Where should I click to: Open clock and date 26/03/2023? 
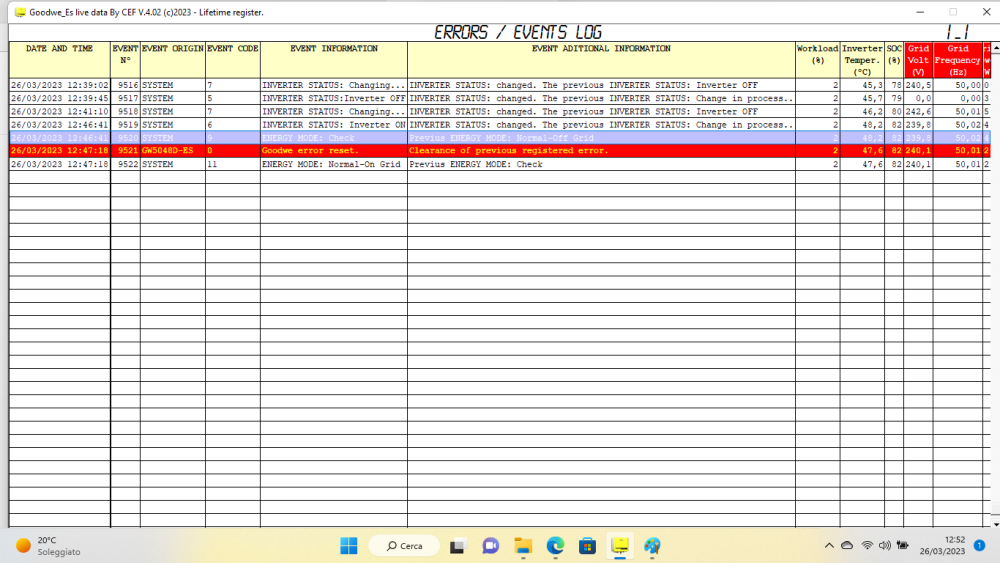(x=943, y=546)
